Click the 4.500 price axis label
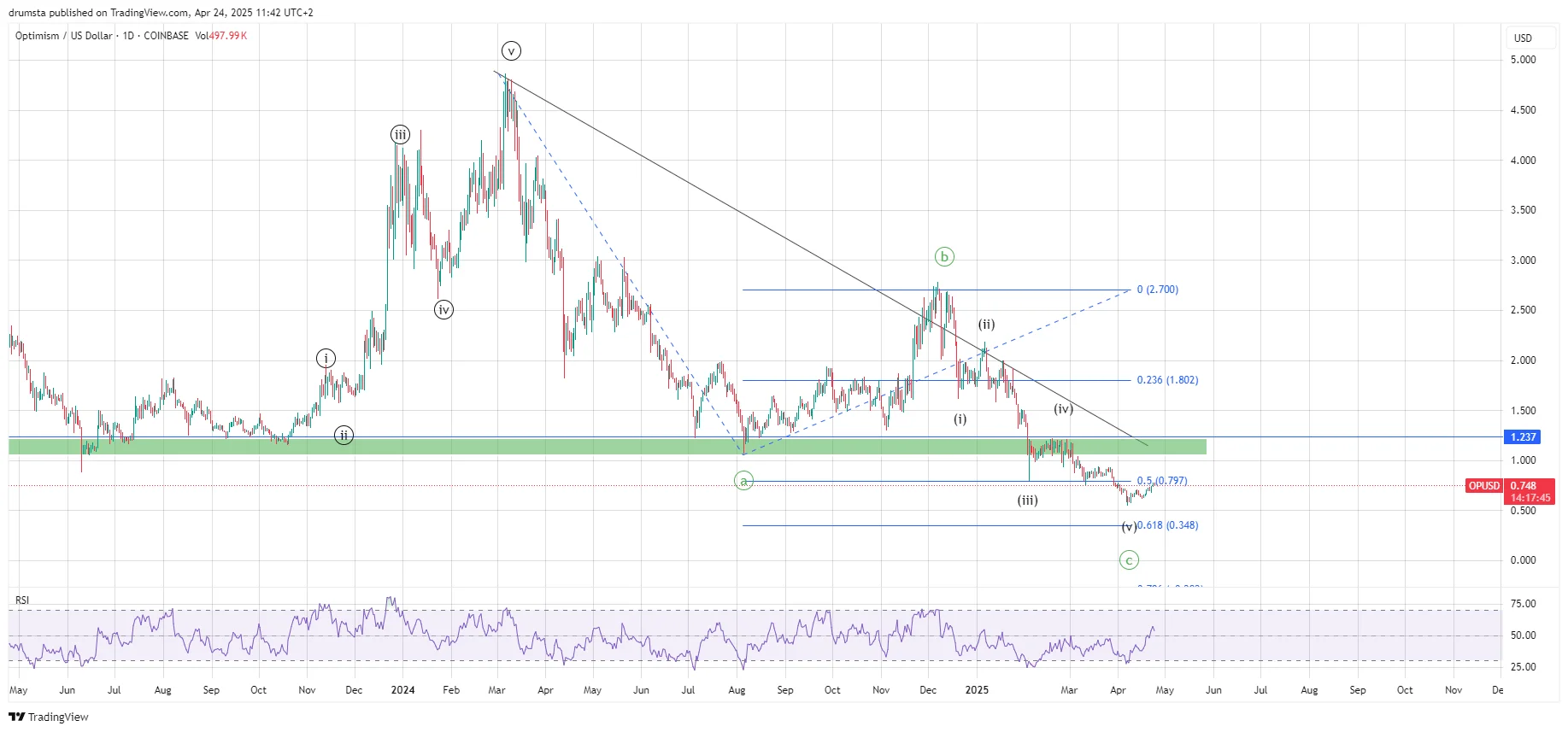Image resolution: width=1568 pixels, height=732 pixels. [x=1523, y=110]
